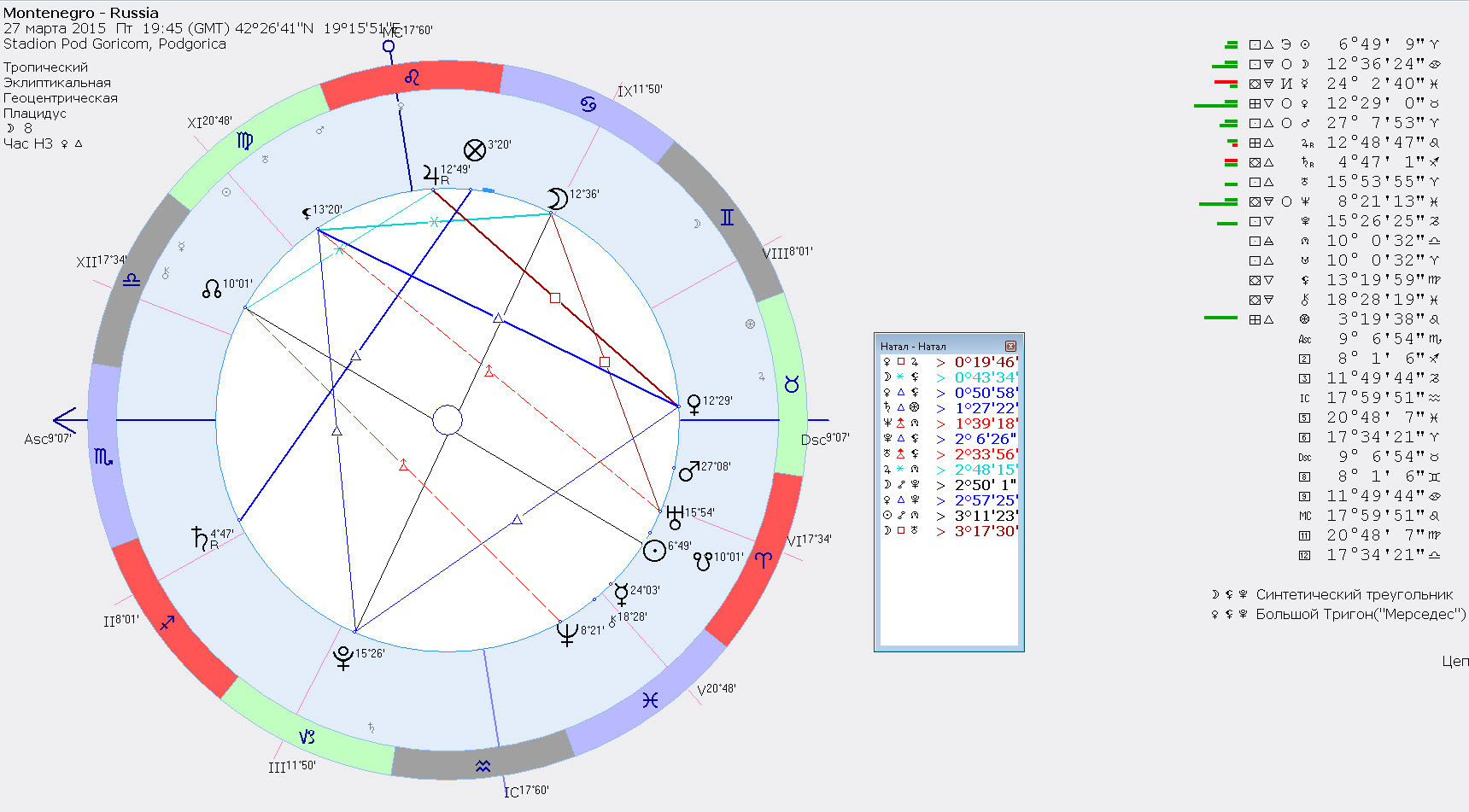Click the Sun glyph at 6°49'
Viewport: 1469px width, 812px height.
point(654,551)
